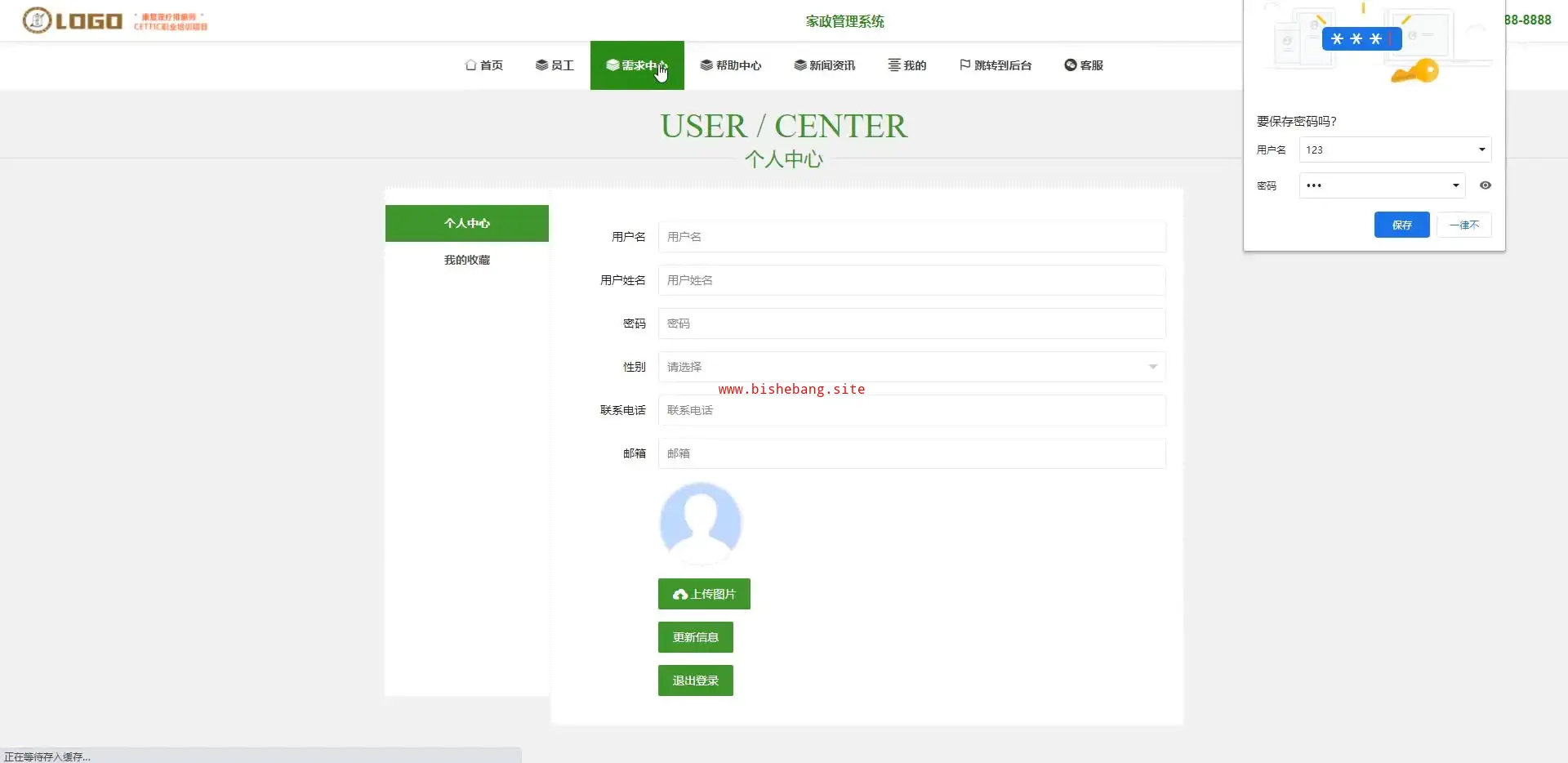The height and width of the screenshot is (763, 1568).
Task: Click 跳转到后台 nav item
Action: 996,65
